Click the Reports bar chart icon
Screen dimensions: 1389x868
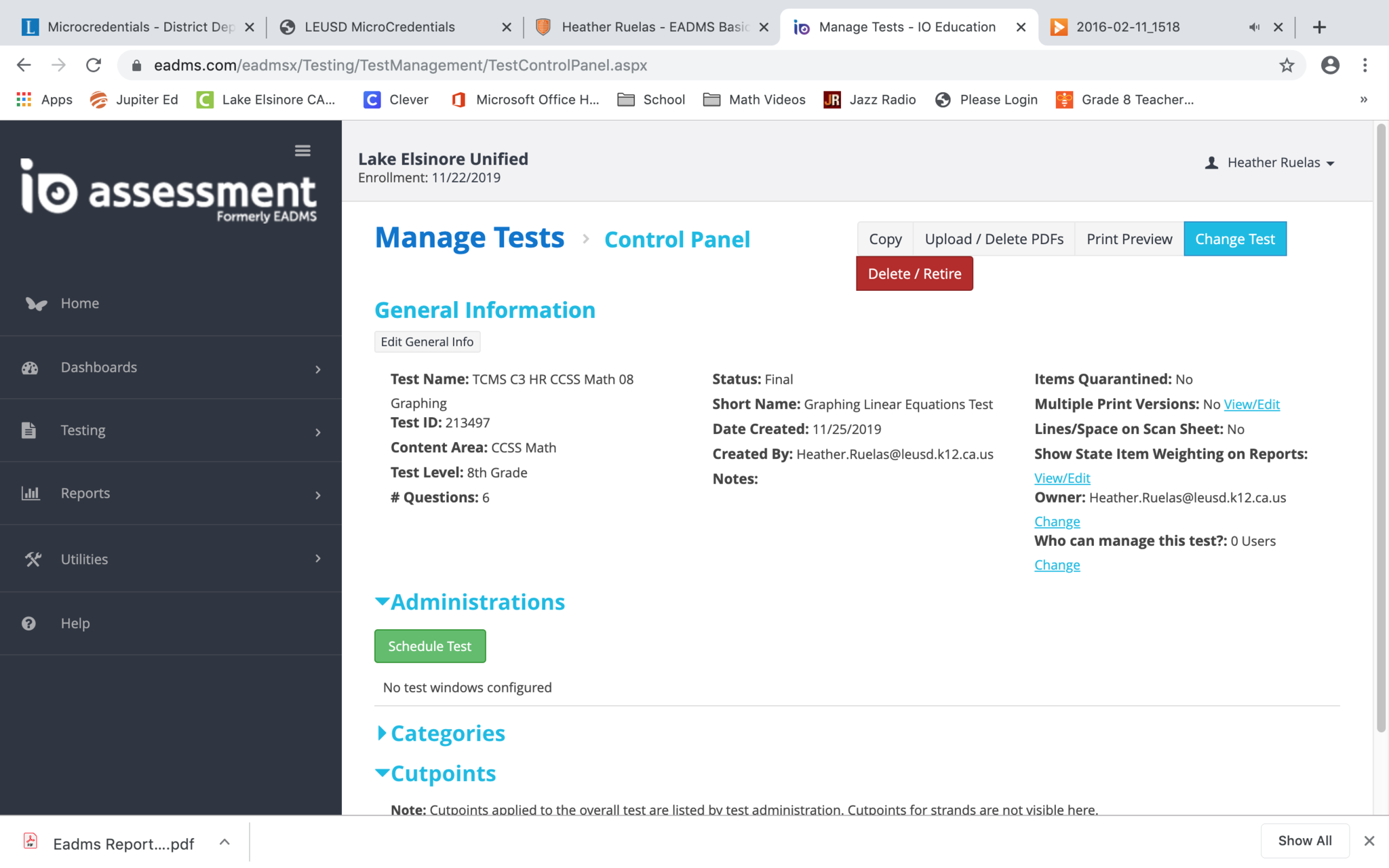pos(30,494)
